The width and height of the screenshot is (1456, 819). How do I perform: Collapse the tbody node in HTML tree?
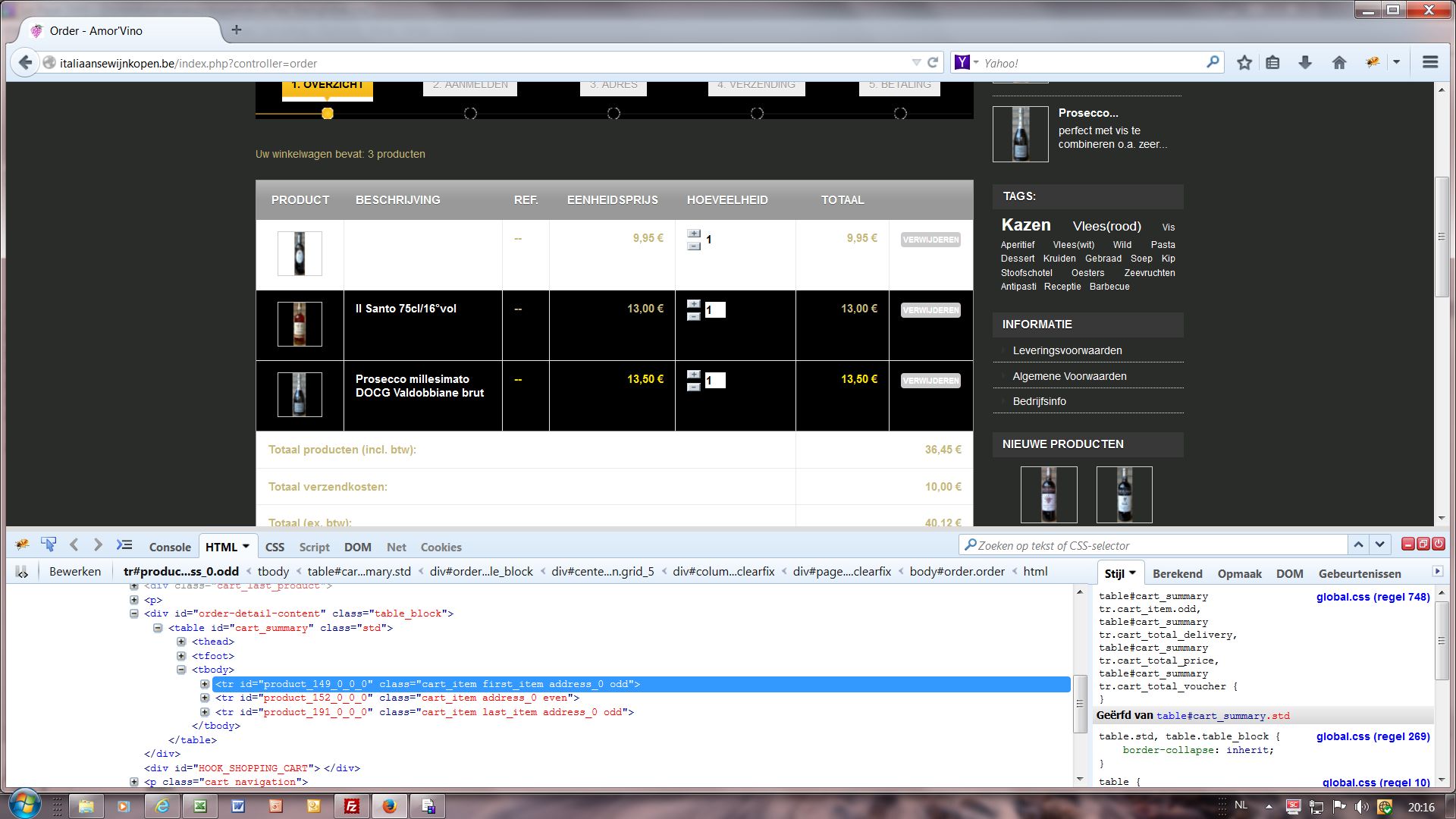click(181, 670)
